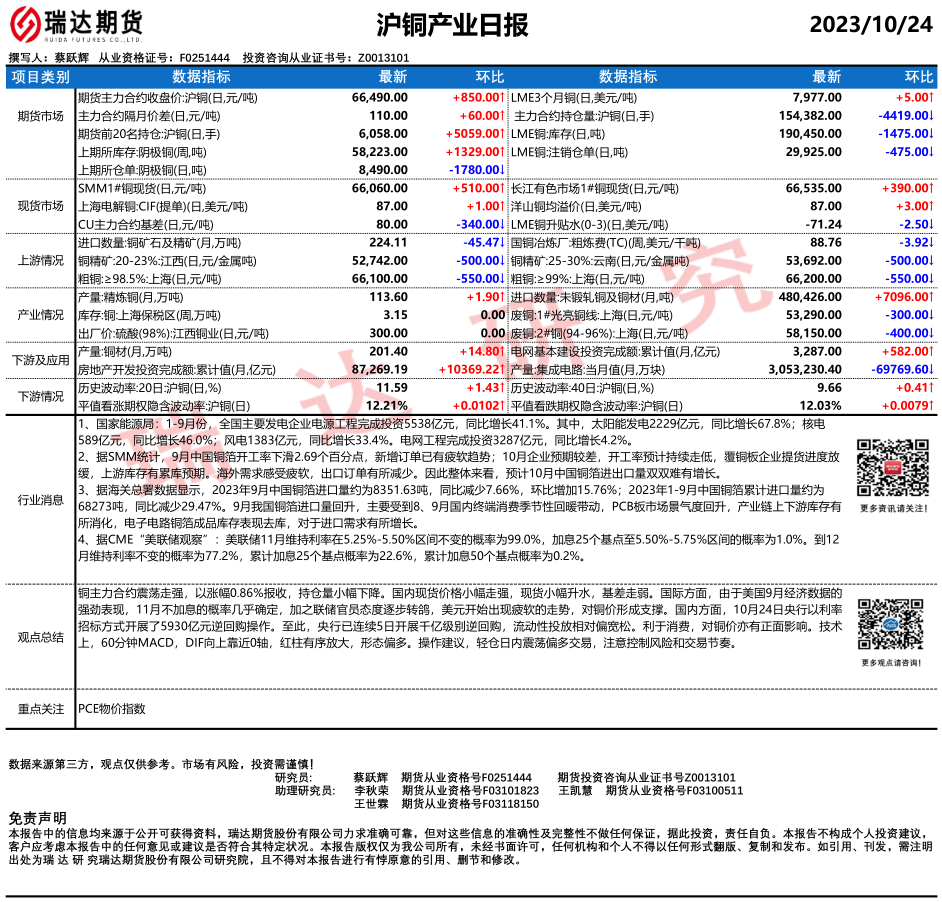Click the QR code above 更多观点请咨询
Image resolution: width=942 pixels, height=902 pixels.
[885, 625]
